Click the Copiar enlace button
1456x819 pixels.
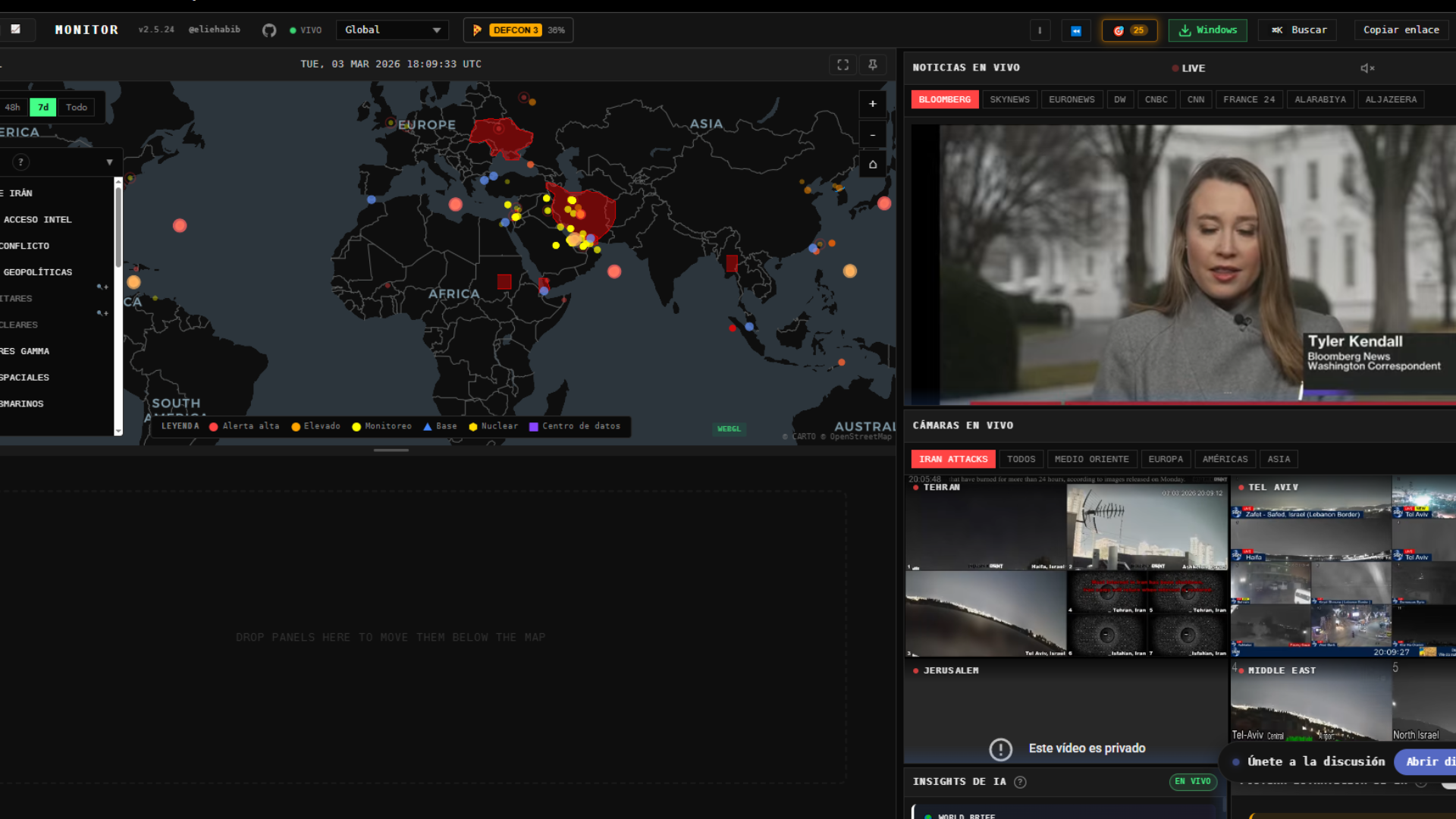[x=1401, y=30]
